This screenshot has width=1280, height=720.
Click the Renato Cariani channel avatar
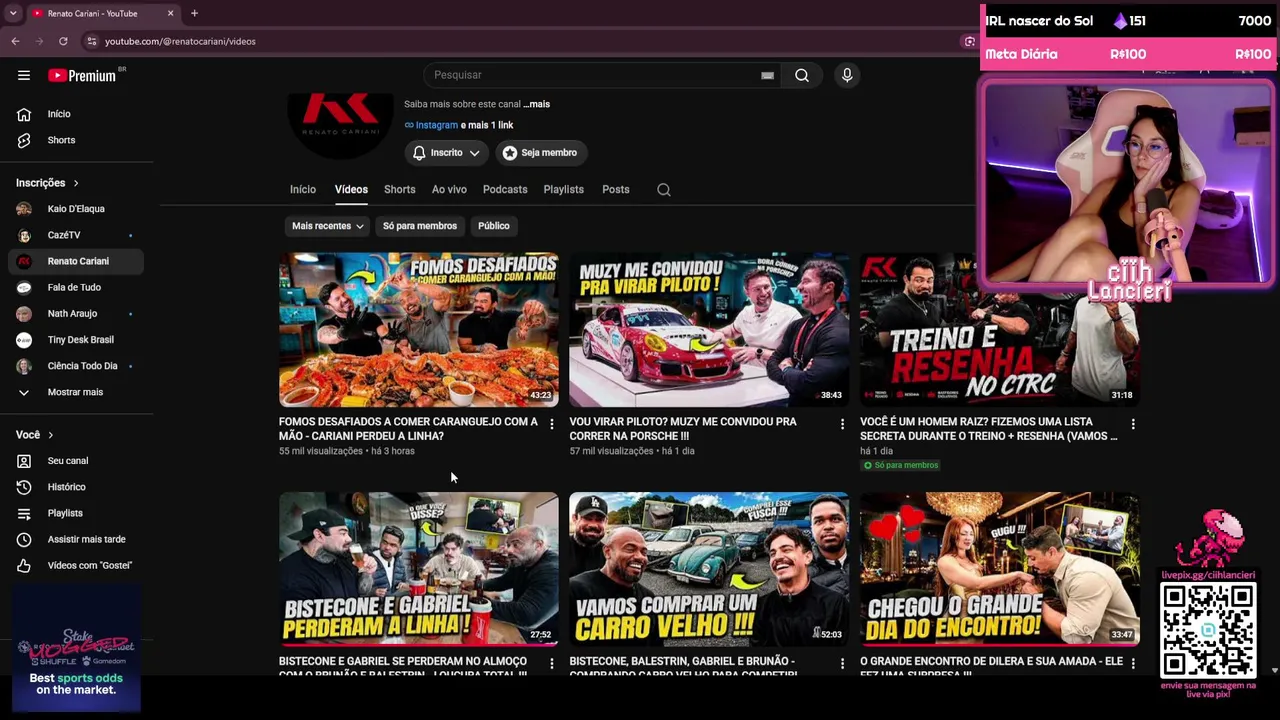(340, 125)
